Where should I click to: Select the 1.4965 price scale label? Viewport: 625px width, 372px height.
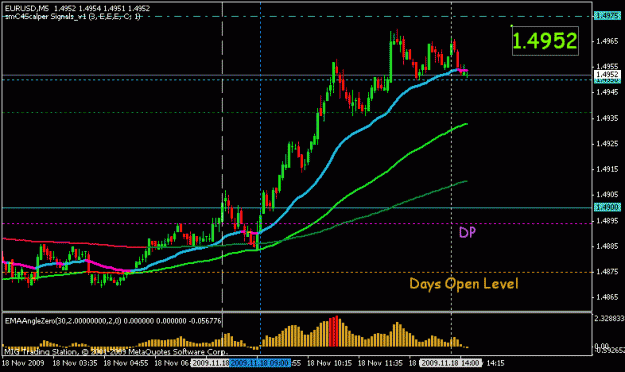(607, 41)
